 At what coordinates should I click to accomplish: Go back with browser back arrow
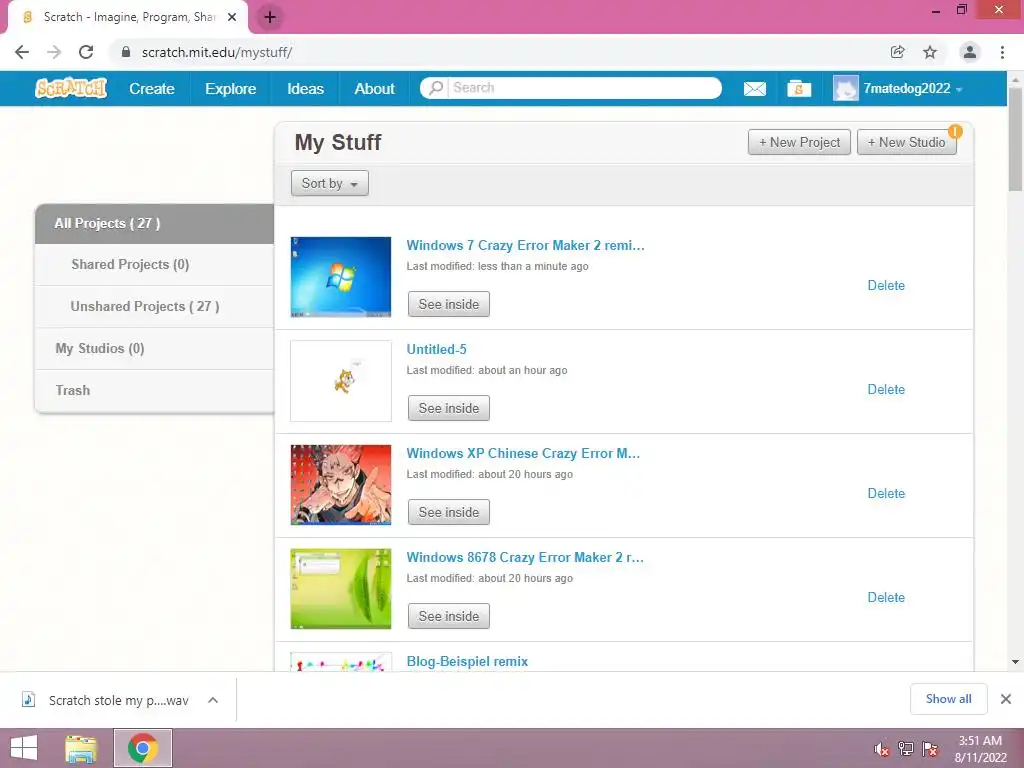click(22, 52)
